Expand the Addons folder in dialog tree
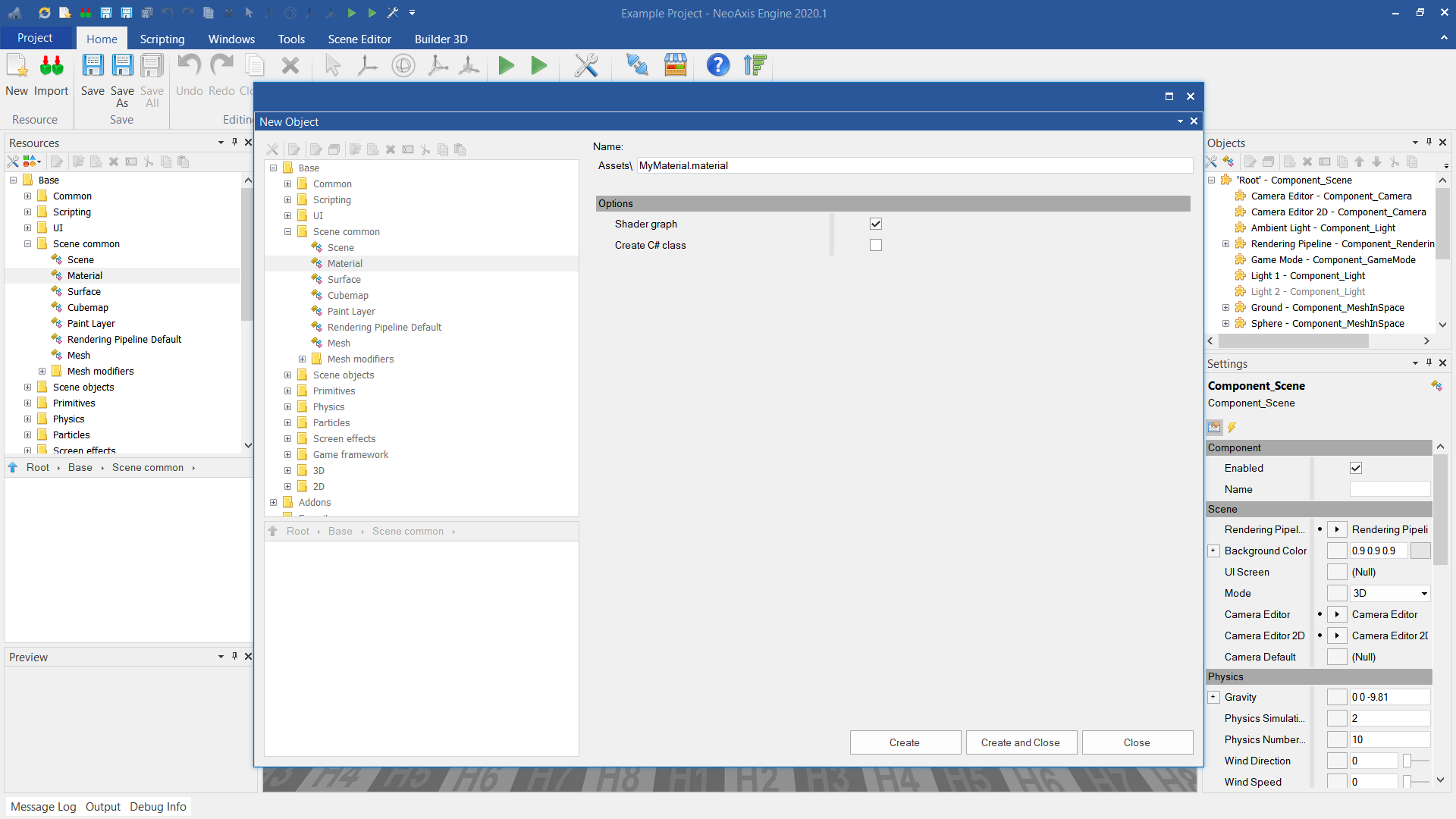Screen dimensions: 1456x819 [274, 502]
